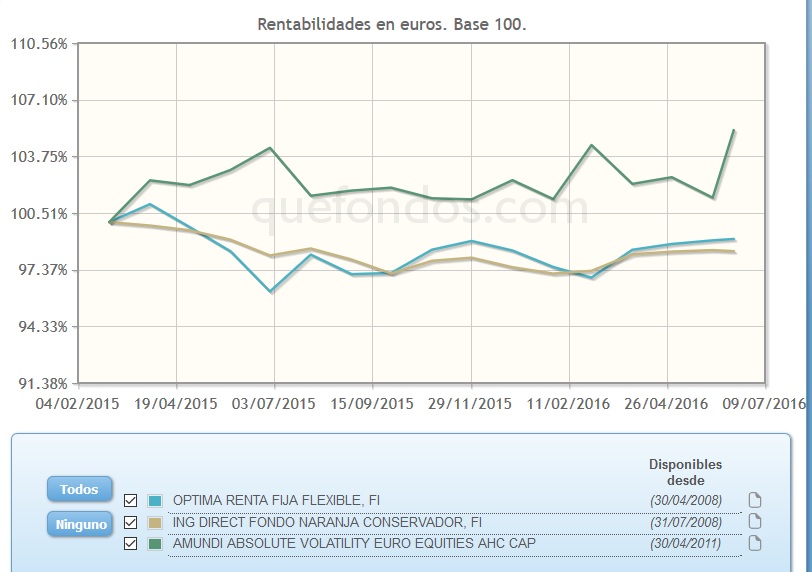
Task: Click the 15/09/2015 x-axis date label
Action: [x=373, y=403]
